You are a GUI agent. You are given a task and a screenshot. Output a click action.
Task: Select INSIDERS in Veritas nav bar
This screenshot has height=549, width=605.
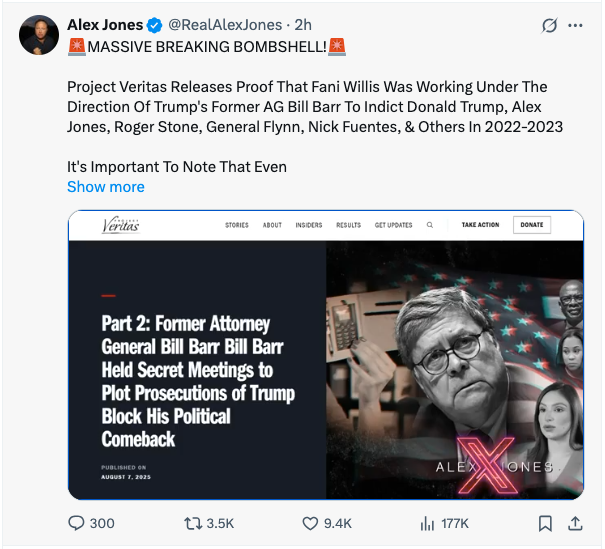(309, 225)
